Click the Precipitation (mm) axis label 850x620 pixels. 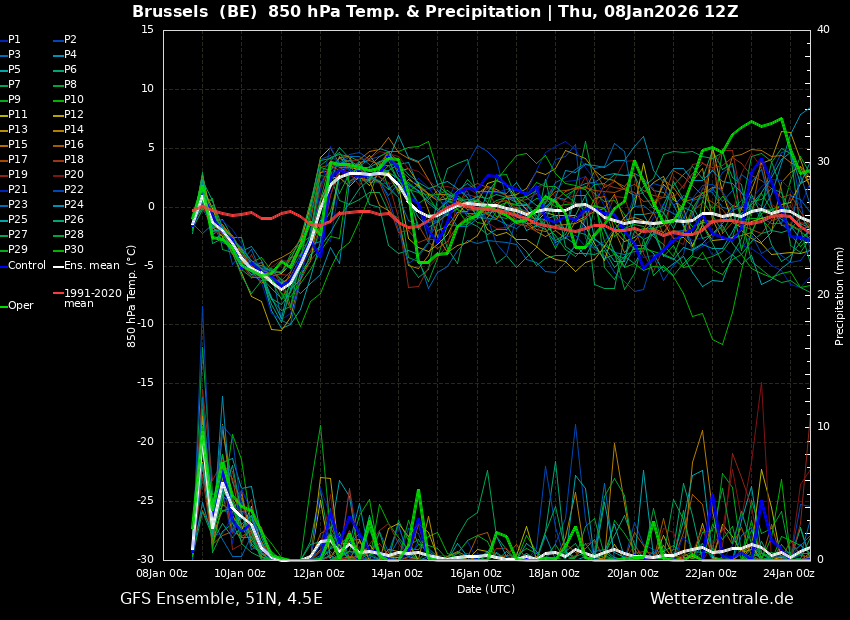point(840,294)
